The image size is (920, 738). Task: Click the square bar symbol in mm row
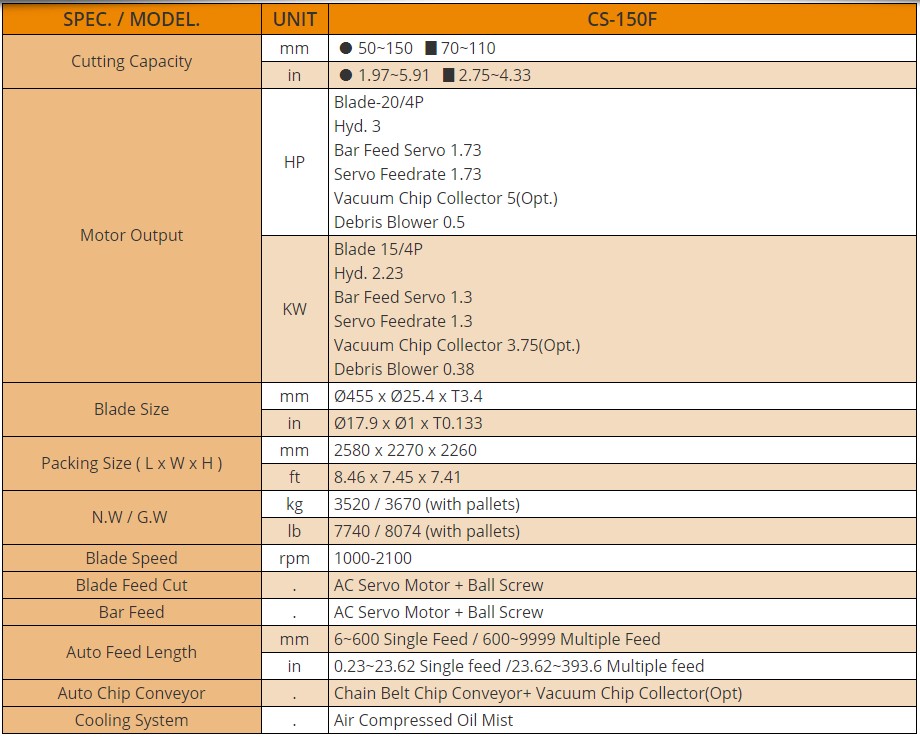[431, 48]
